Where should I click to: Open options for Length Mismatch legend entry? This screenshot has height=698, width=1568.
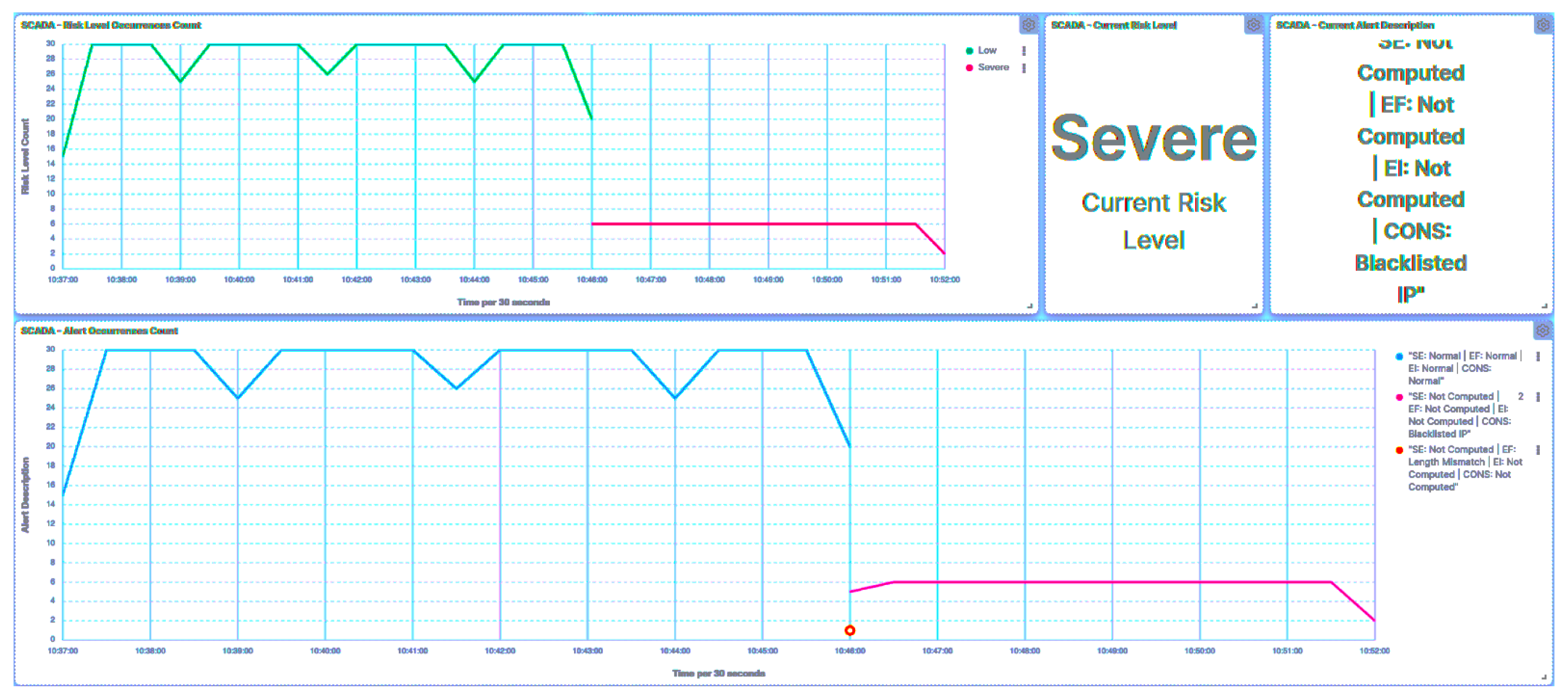(1537, 450)
